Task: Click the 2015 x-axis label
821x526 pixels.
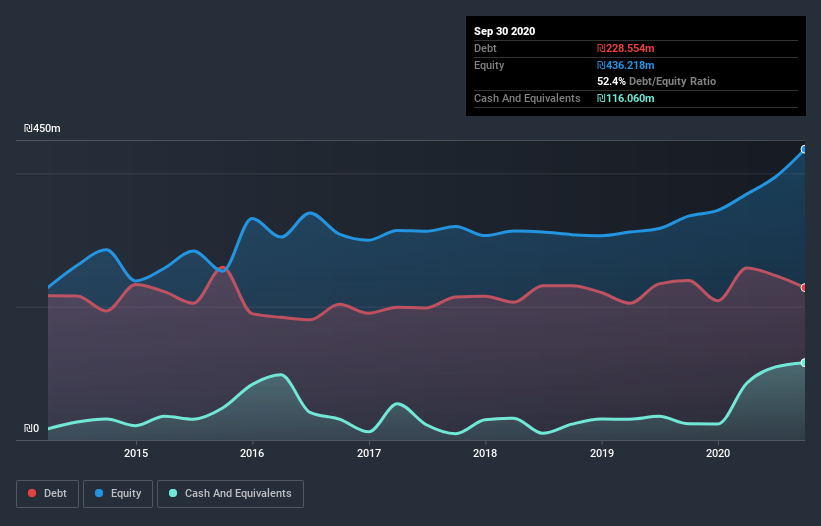Action: (136, 453)
